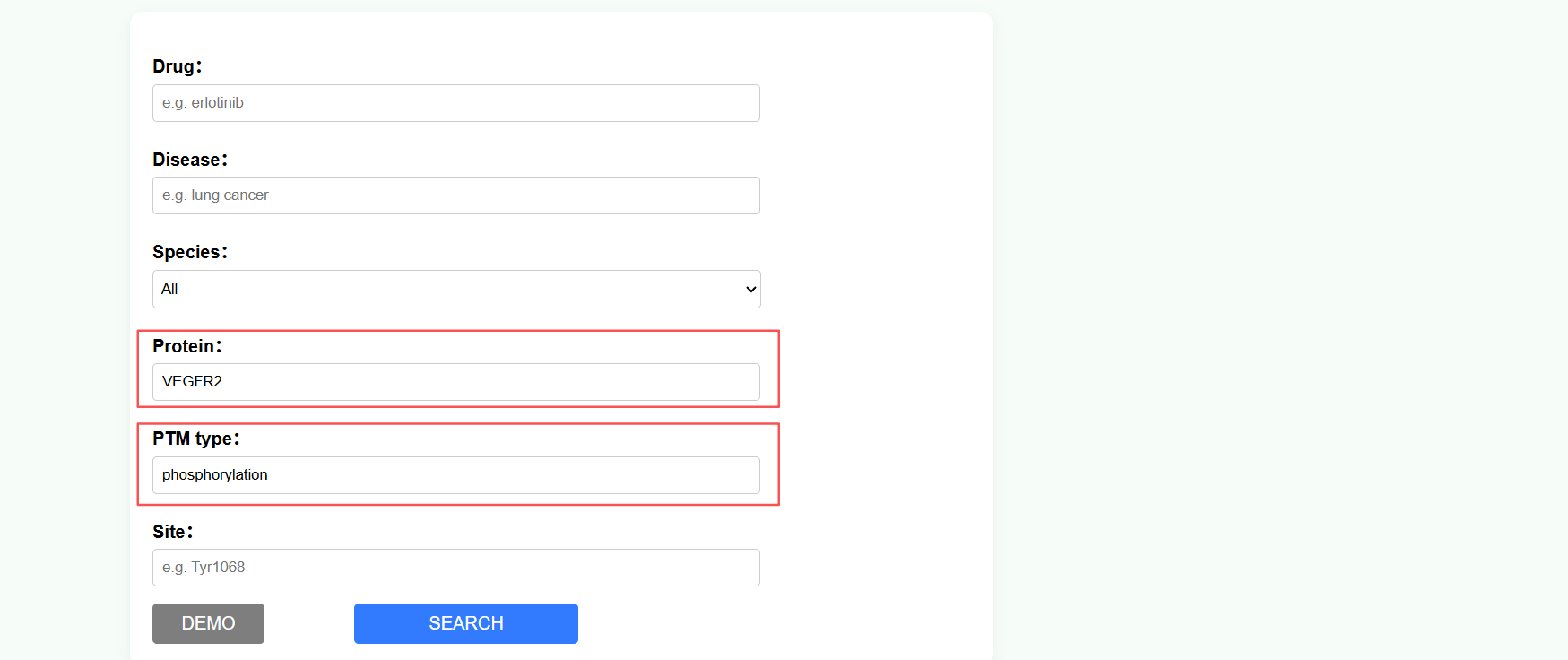The image size is (1568, 660).
Task: Click the "e.g. erlotinib" placeholder text
Action: point(203,103)
